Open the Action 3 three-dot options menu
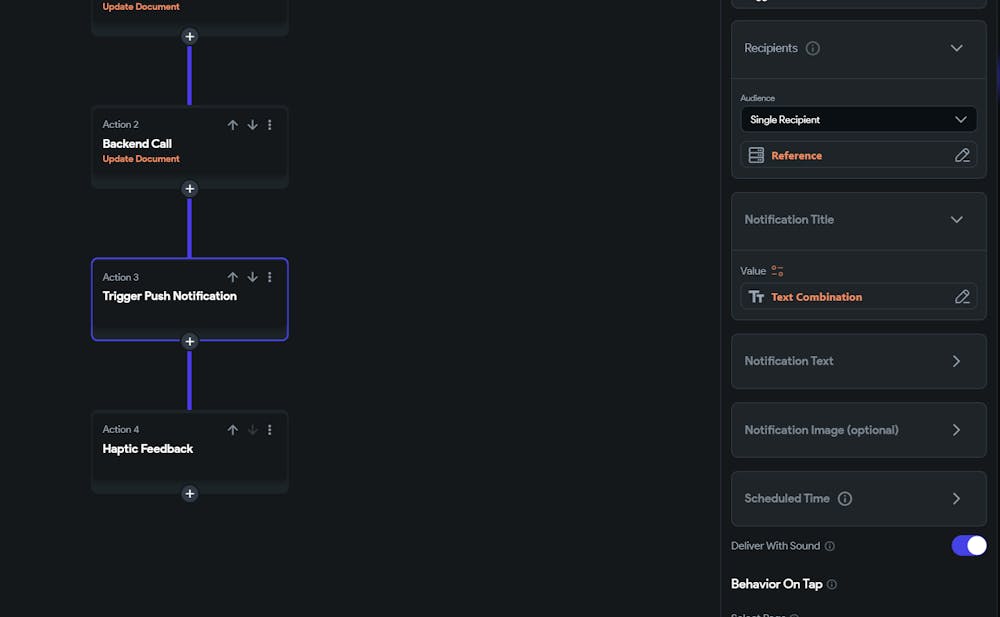The width and height of the screenshot is (1000, 617). click(x=270, y=277)
